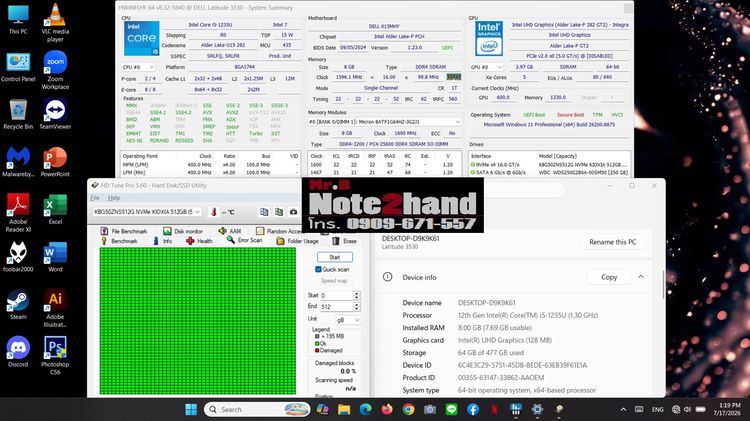Open Google Chrome from taskbar

click(408, 410)
